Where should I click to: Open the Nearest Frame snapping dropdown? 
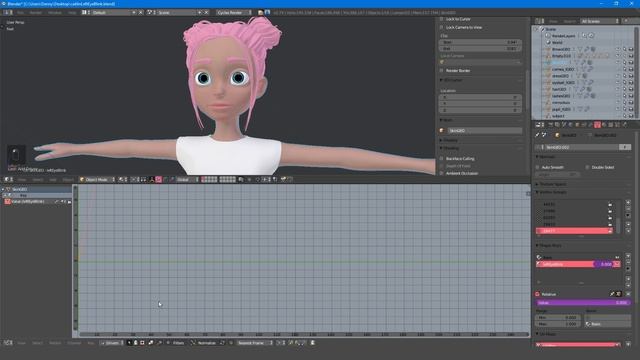coord(255,343)
